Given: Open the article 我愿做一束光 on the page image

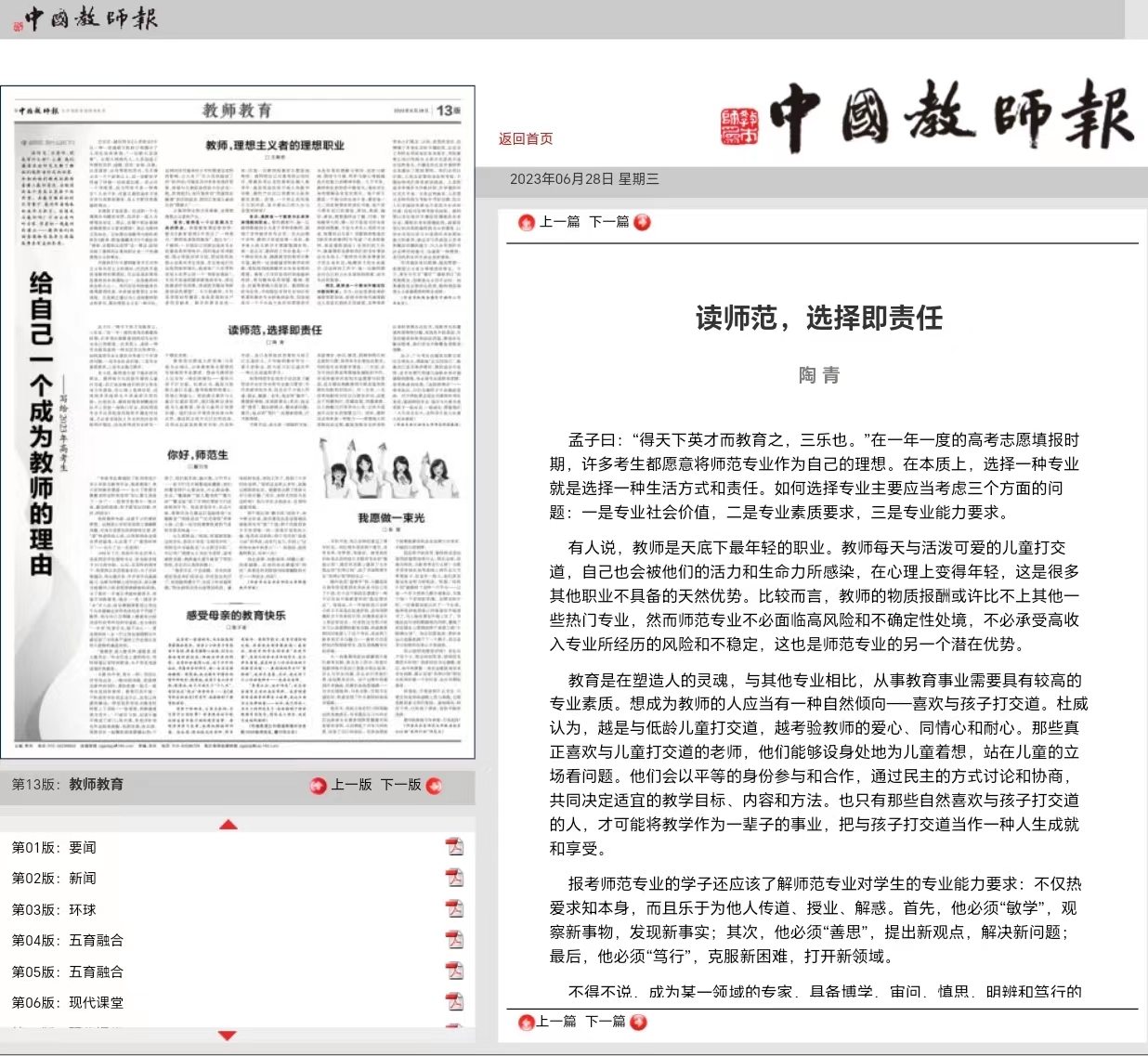Looking at the screenshot, I should 391,517.
